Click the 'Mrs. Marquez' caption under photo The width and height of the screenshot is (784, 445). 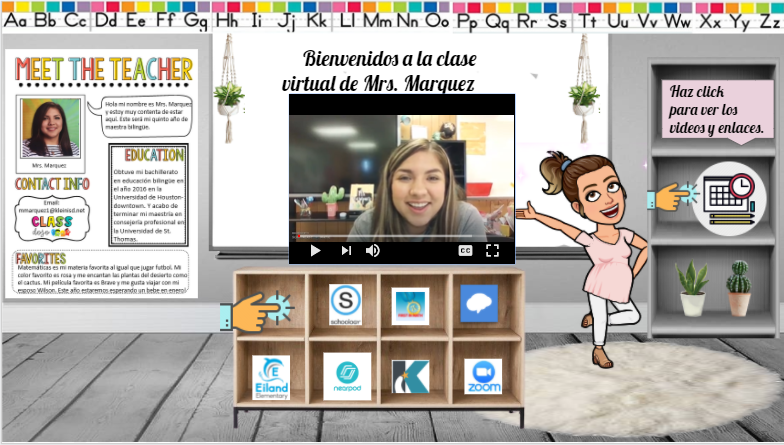coord(49,166)
